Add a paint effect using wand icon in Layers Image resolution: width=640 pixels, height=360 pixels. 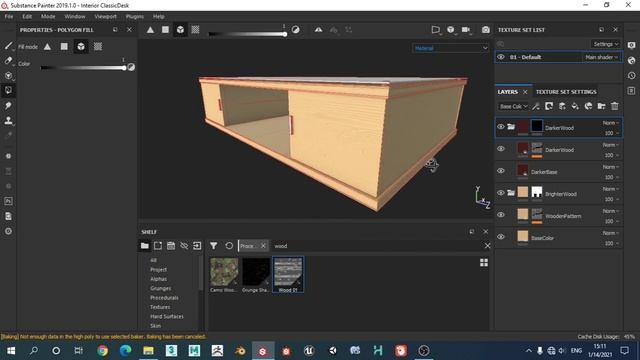[x=536, y=106]
